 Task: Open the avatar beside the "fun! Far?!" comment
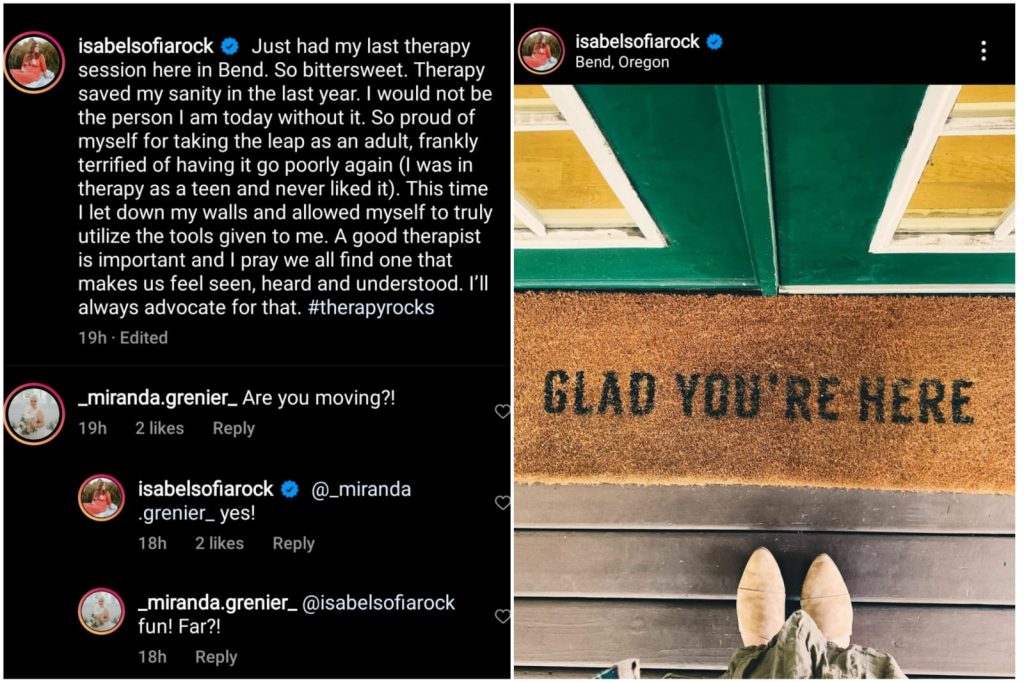coord(101,611)
